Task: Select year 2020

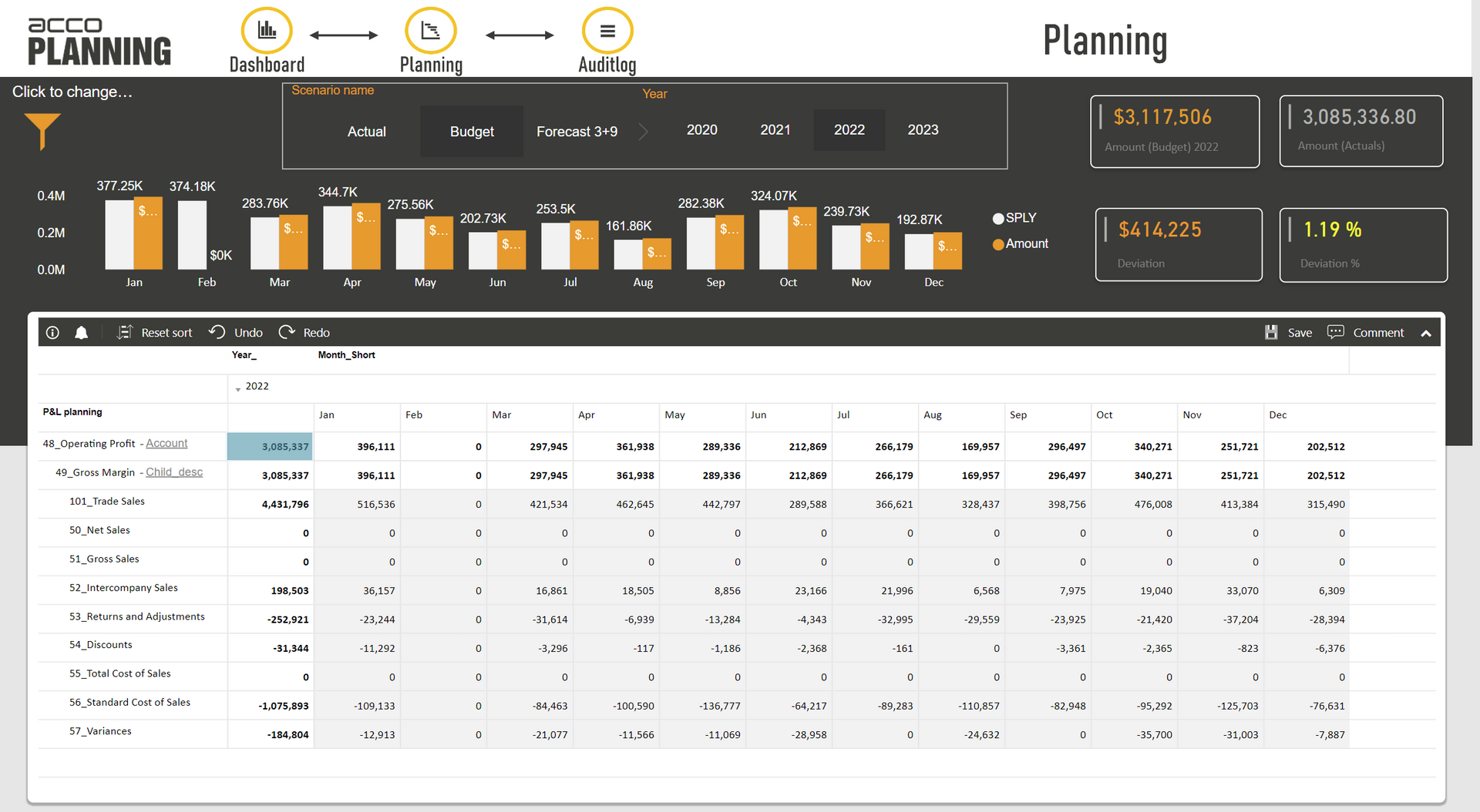Action: pyautogui.click(x=702, y=130)
